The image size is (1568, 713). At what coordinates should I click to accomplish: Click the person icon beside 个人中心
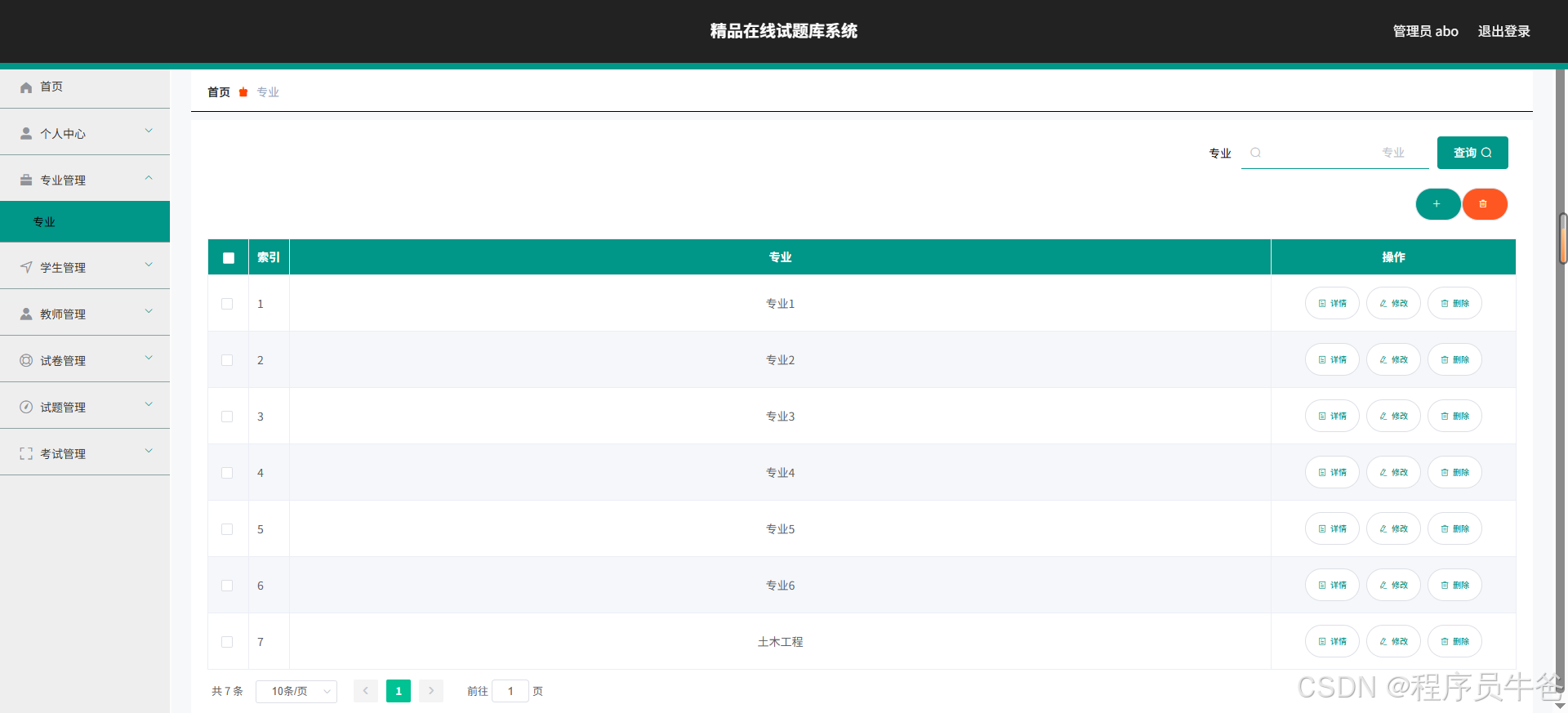26,133
